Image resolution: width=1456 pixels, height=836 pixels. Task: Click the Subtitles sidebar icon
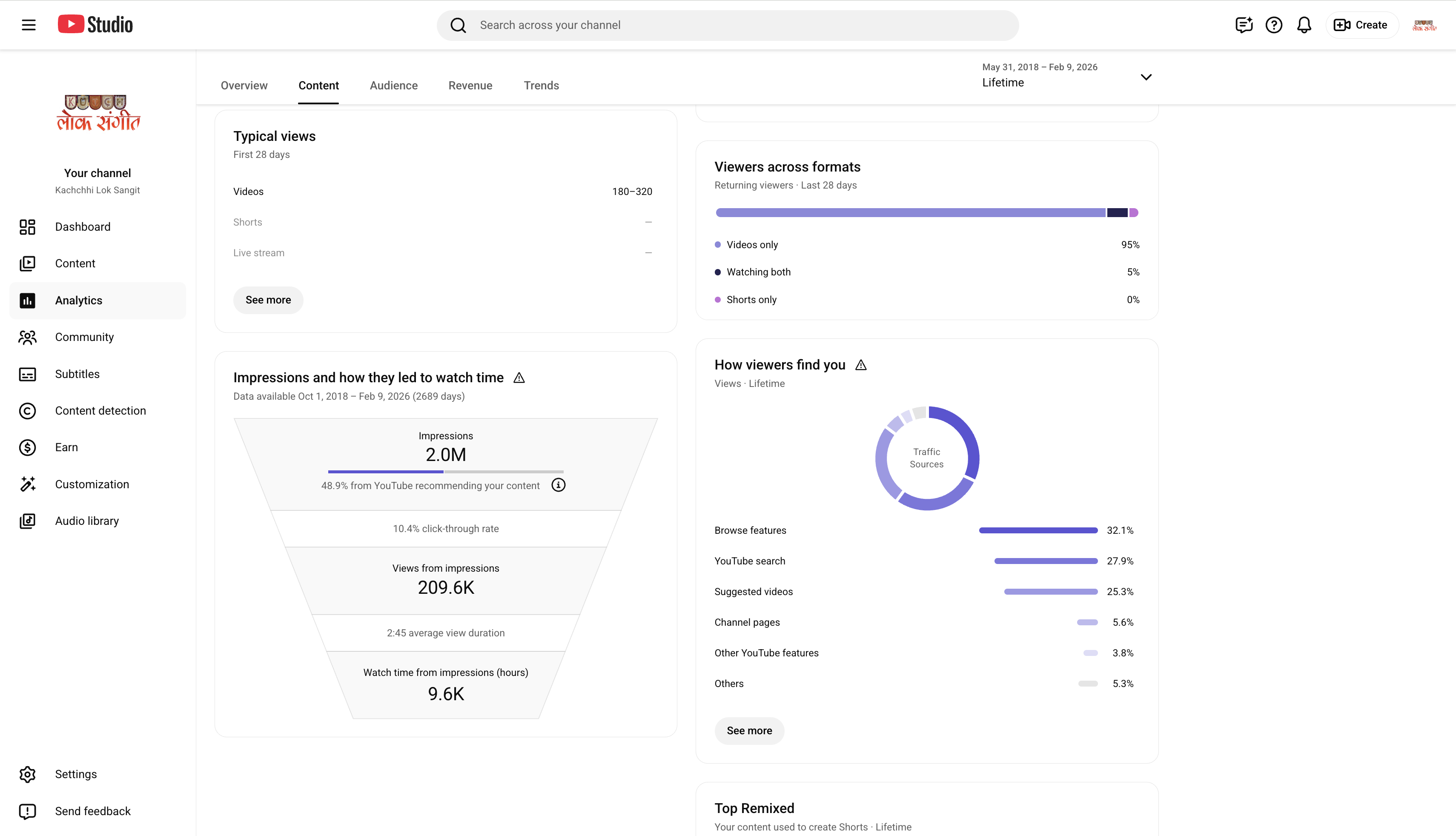coord(28,374)
